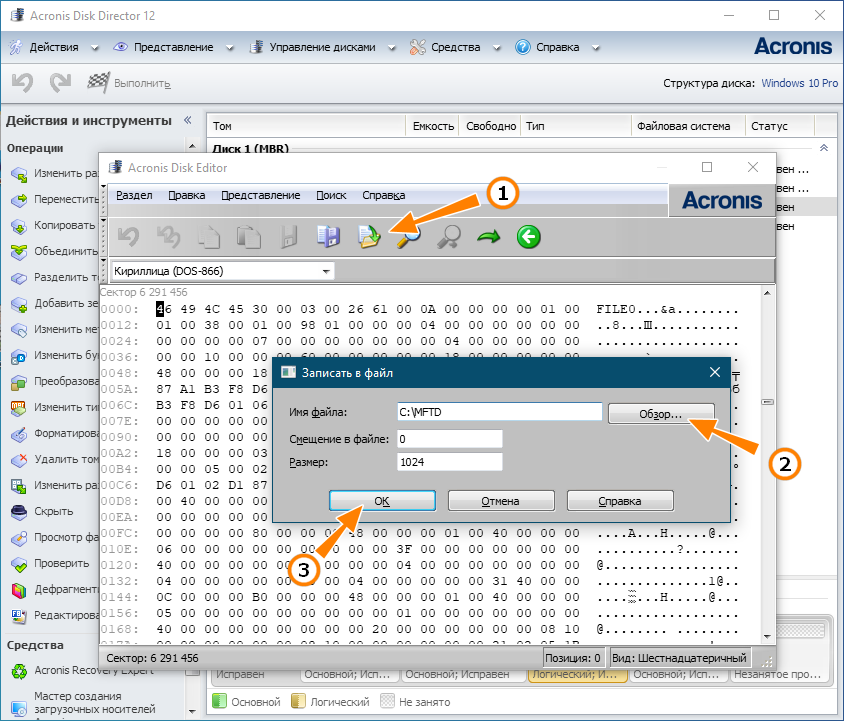Collapse the Действия и инструменты panel
Viewport: 844px width, 721px height.
(187, 120)
